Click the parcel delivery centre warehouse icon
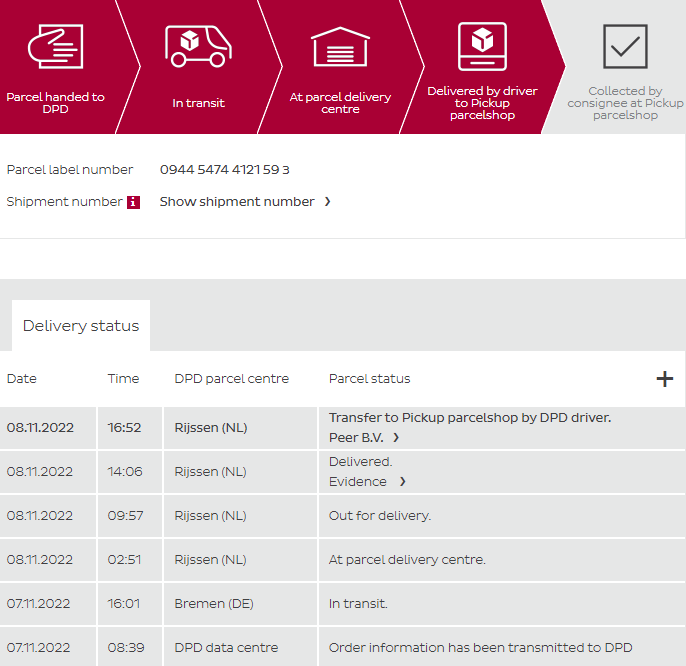 pyautogui.click(x=340, y=46)
